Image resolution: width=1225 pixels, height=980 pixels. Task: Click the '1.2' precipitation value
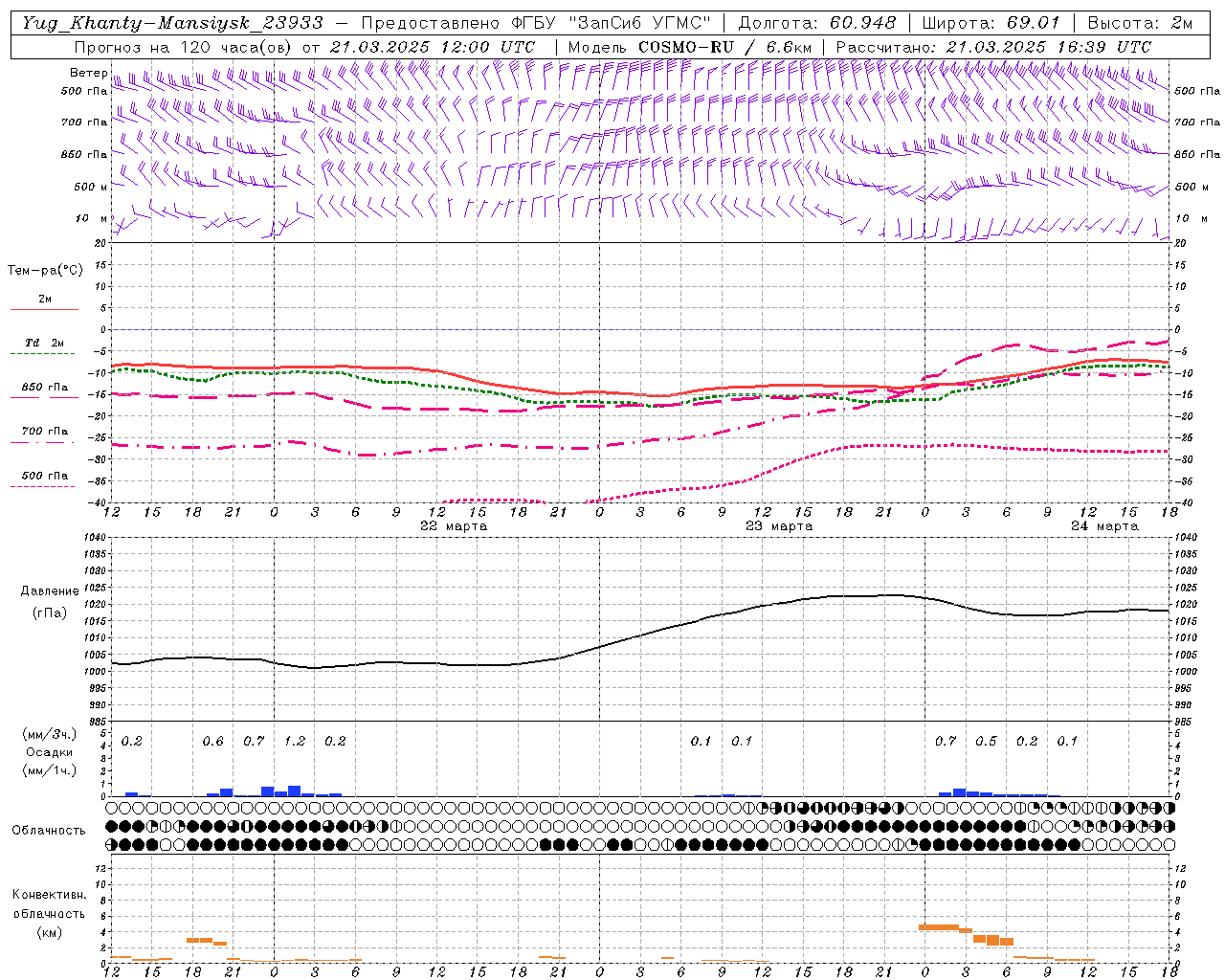pyautogui.click(x=295, y=742)
